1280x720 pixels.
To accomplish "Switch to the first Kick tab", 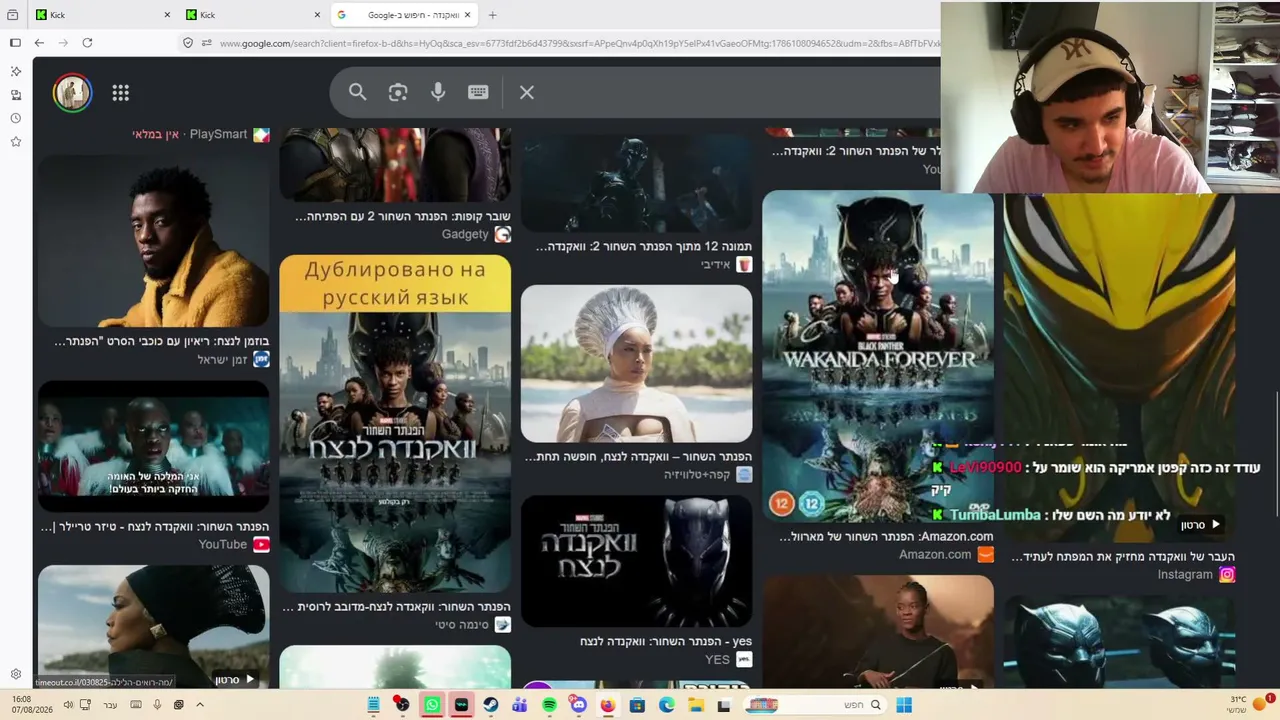I will pos(103,15).
